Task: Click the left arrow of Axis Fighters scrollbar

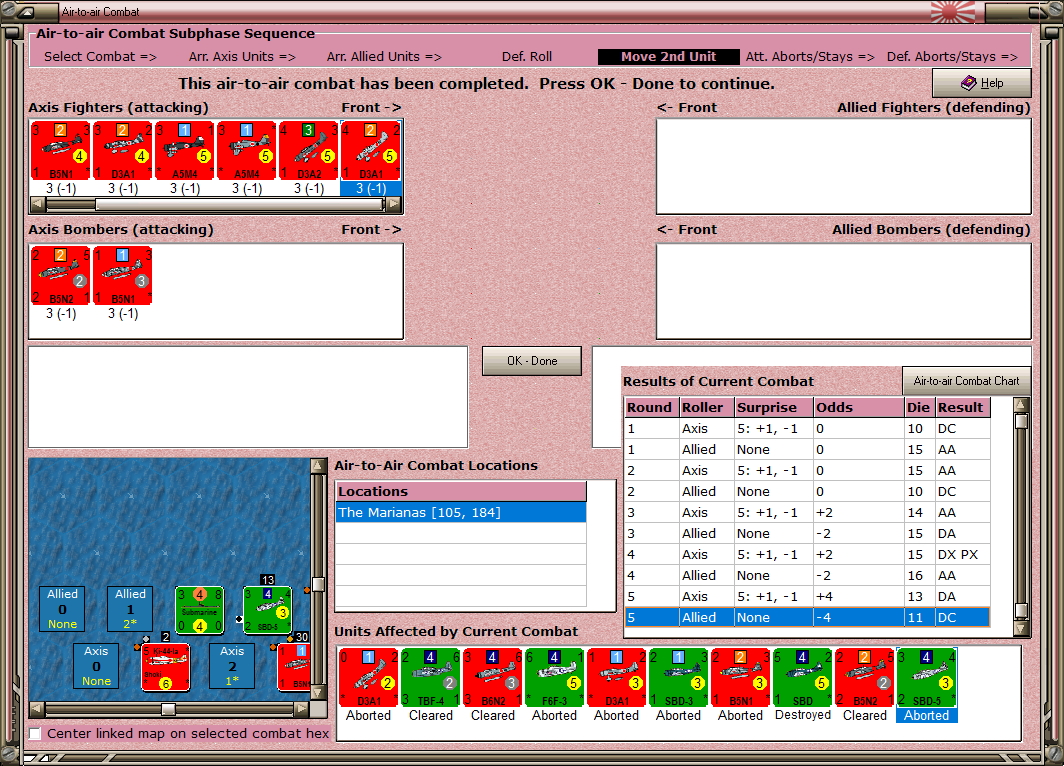Action: click(37, 204)
